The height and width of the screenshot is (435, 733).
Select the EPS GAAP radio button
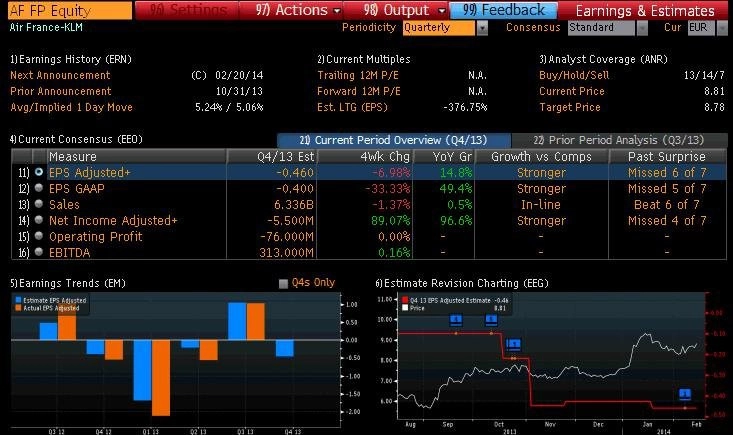[x=39, y=188]
